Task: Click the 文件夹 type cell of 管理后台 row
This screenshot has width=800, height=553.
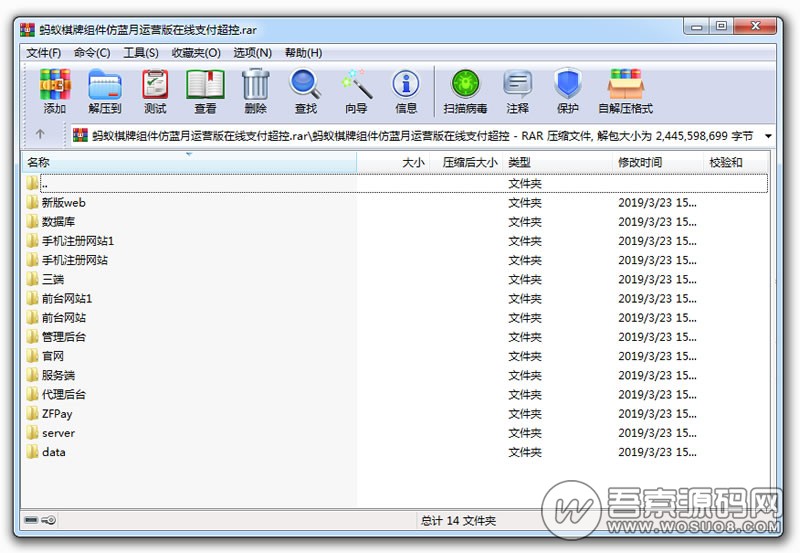Action: (x=524, y=337)
